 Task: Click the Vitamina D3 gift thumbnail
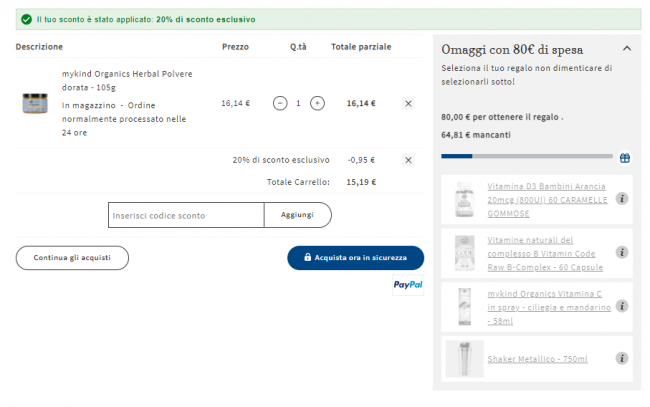tap(464, 199)
